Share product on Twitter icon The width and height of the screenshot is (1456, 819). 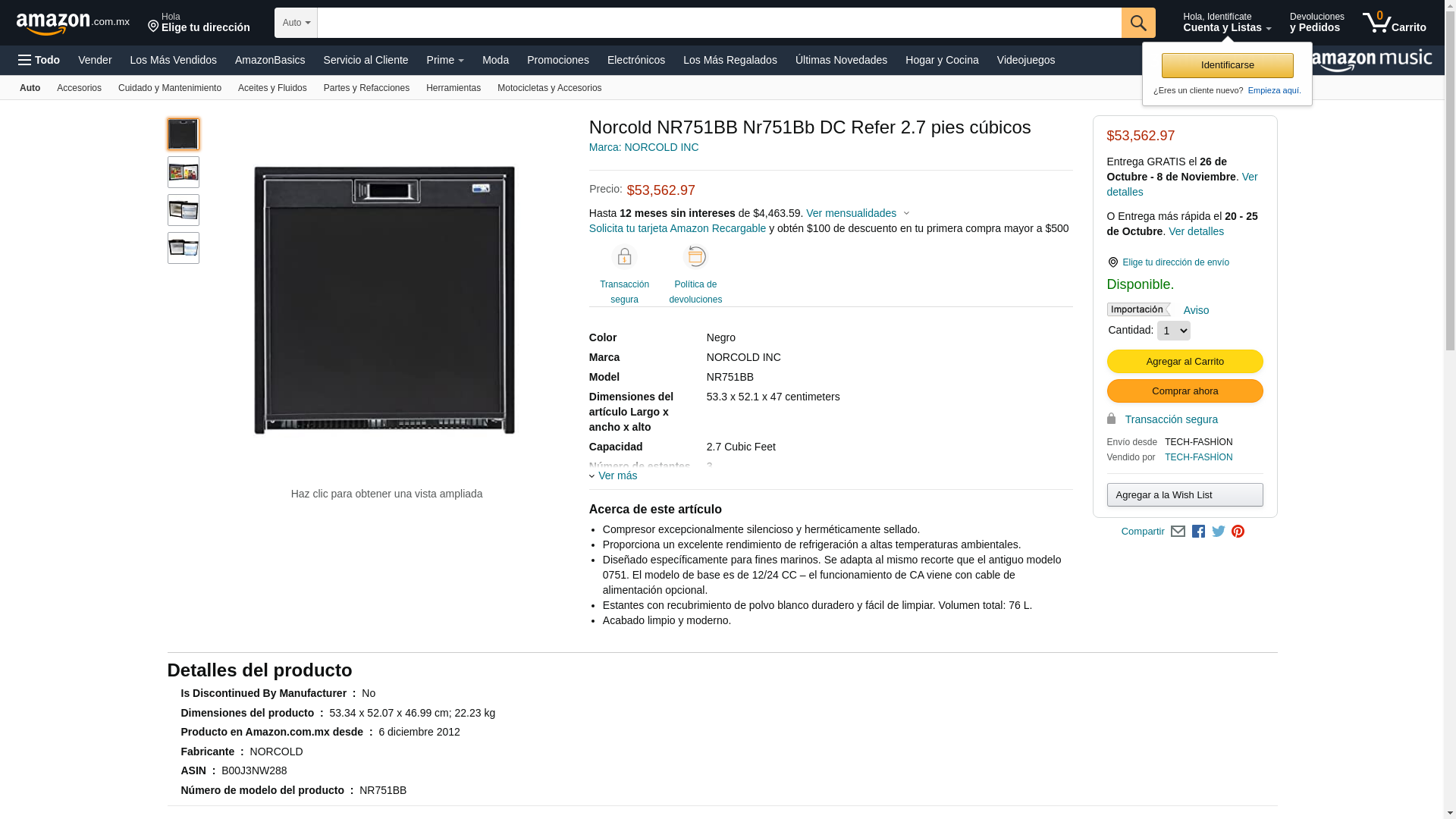(1219, 532)
